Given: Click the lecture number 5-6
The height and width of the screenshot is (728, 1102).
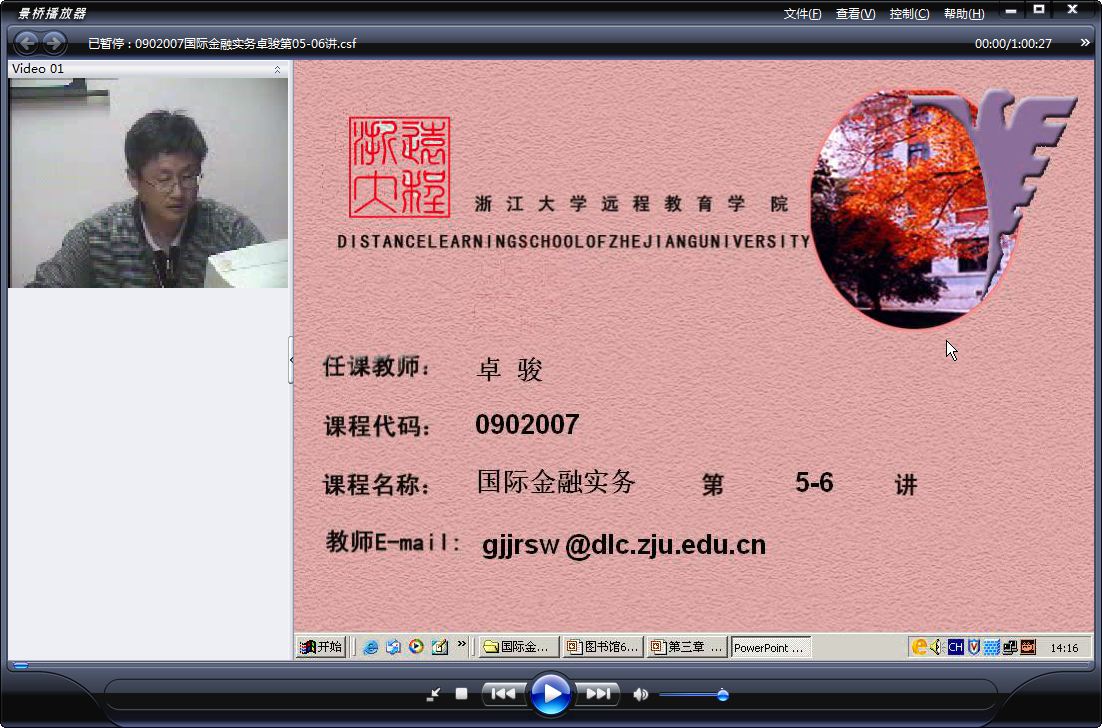Looking at the screenshot, I should (x=814, y=483).
